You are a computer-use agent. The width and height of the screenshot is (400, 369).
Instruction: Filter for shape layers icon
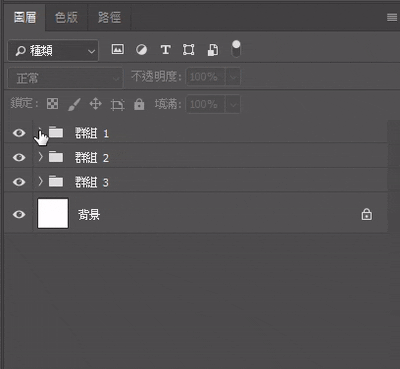point(188,50)
